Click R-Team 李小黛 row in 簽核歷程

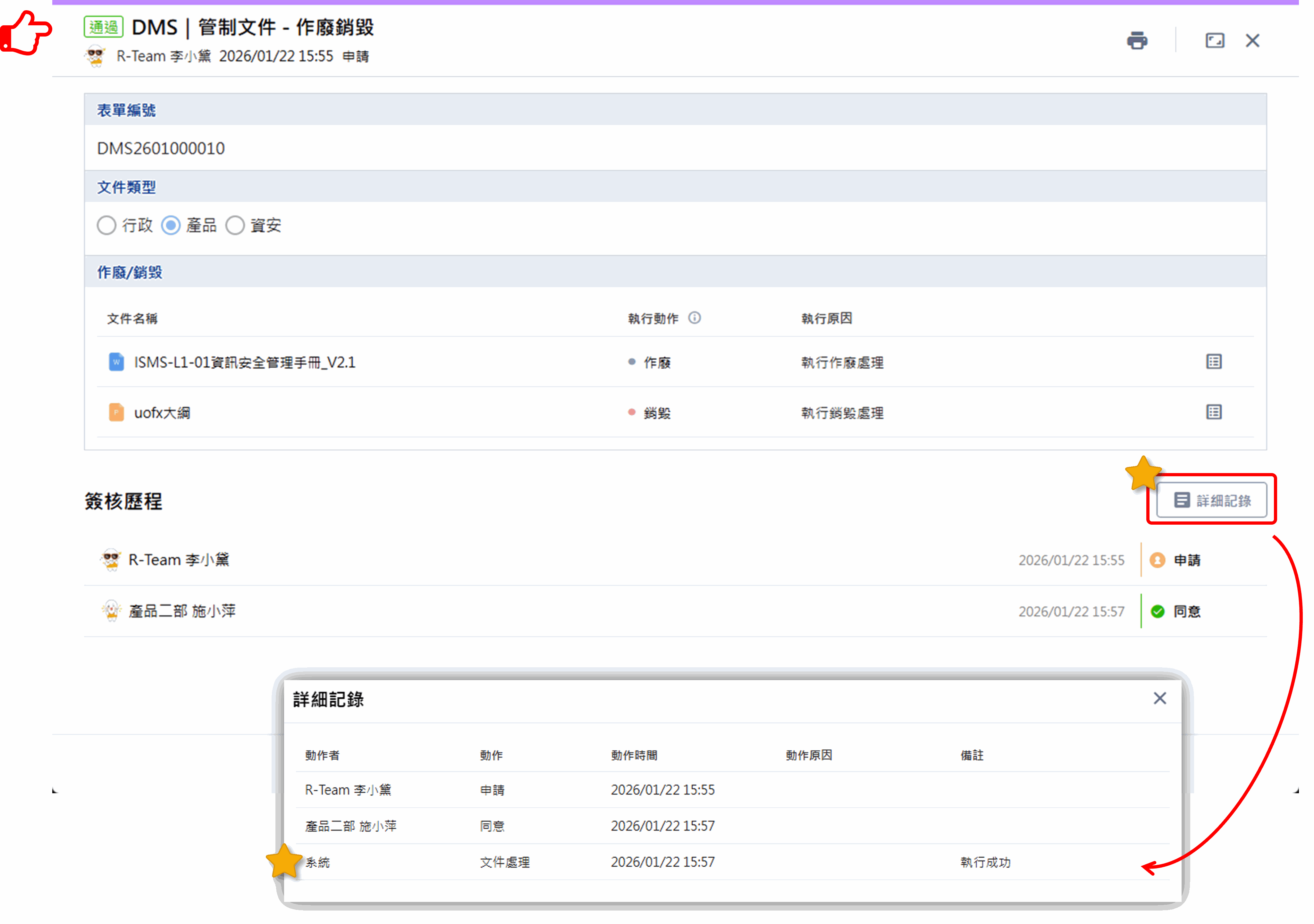click(179, 560)
